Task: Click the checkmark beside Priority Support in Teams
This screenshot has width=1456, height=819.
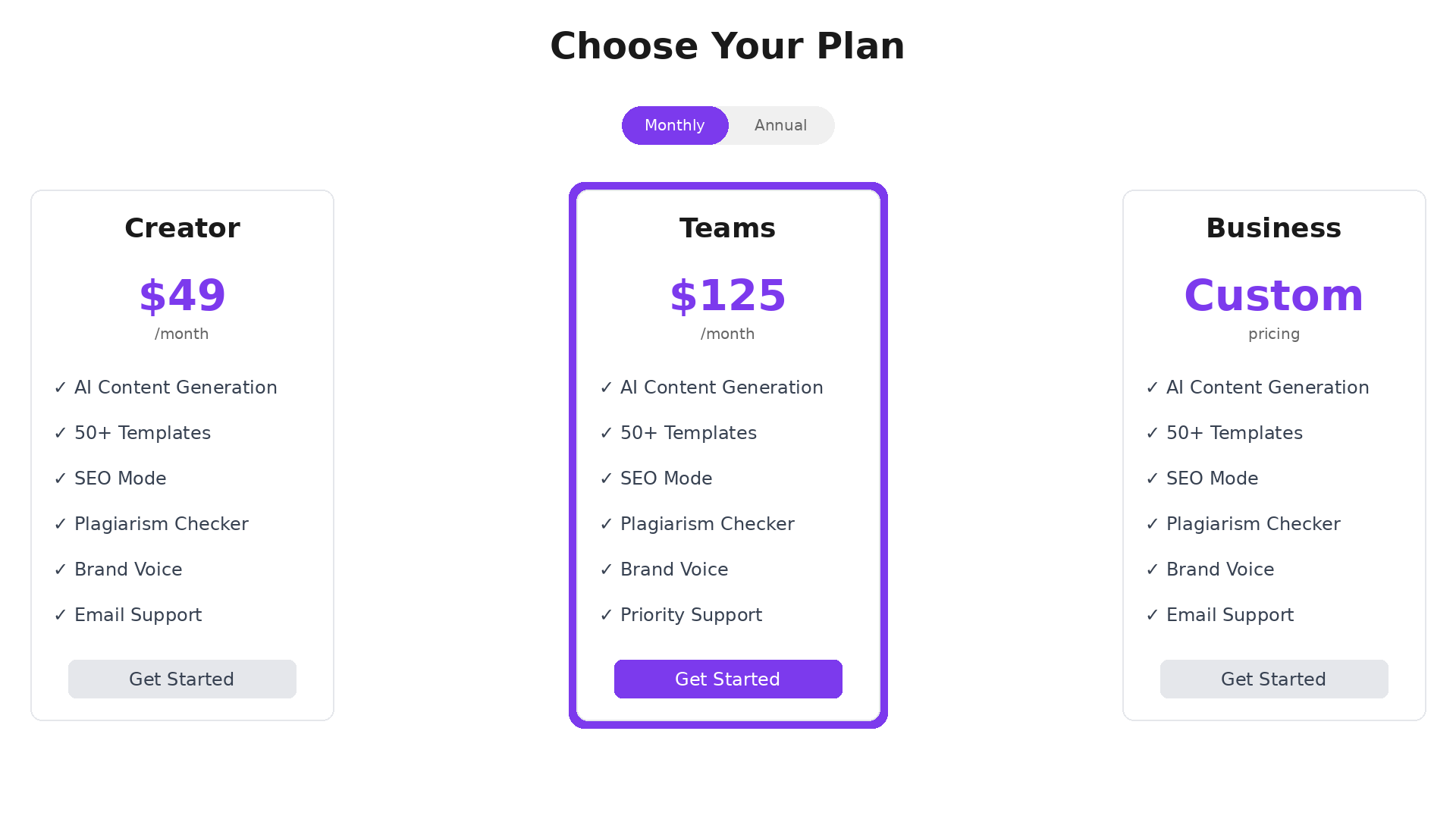Action: click(x=607, y=615)
